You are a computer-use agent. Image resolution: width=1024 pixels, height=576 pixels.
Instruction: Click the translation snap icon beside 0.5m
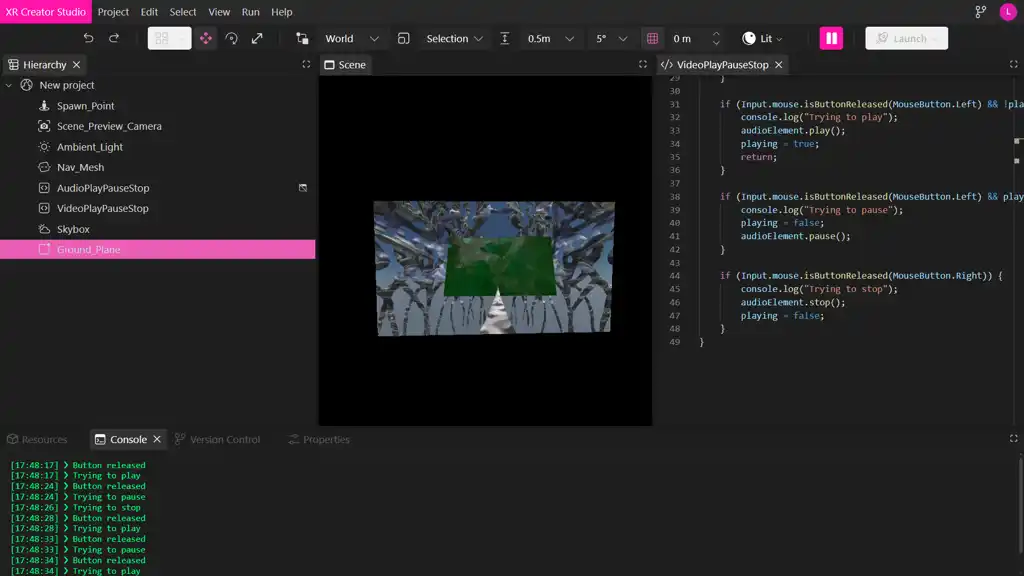coord(505,39)
